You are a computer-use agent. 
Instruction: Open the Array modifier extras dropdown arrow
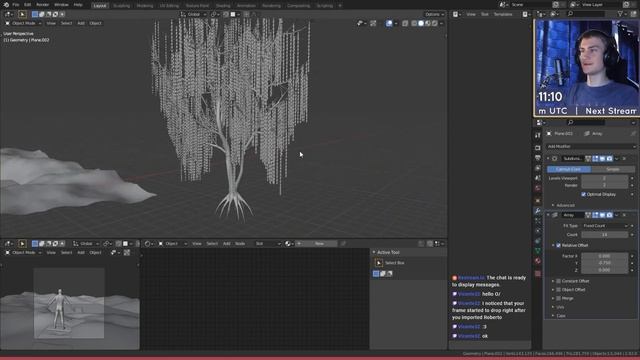617,215
